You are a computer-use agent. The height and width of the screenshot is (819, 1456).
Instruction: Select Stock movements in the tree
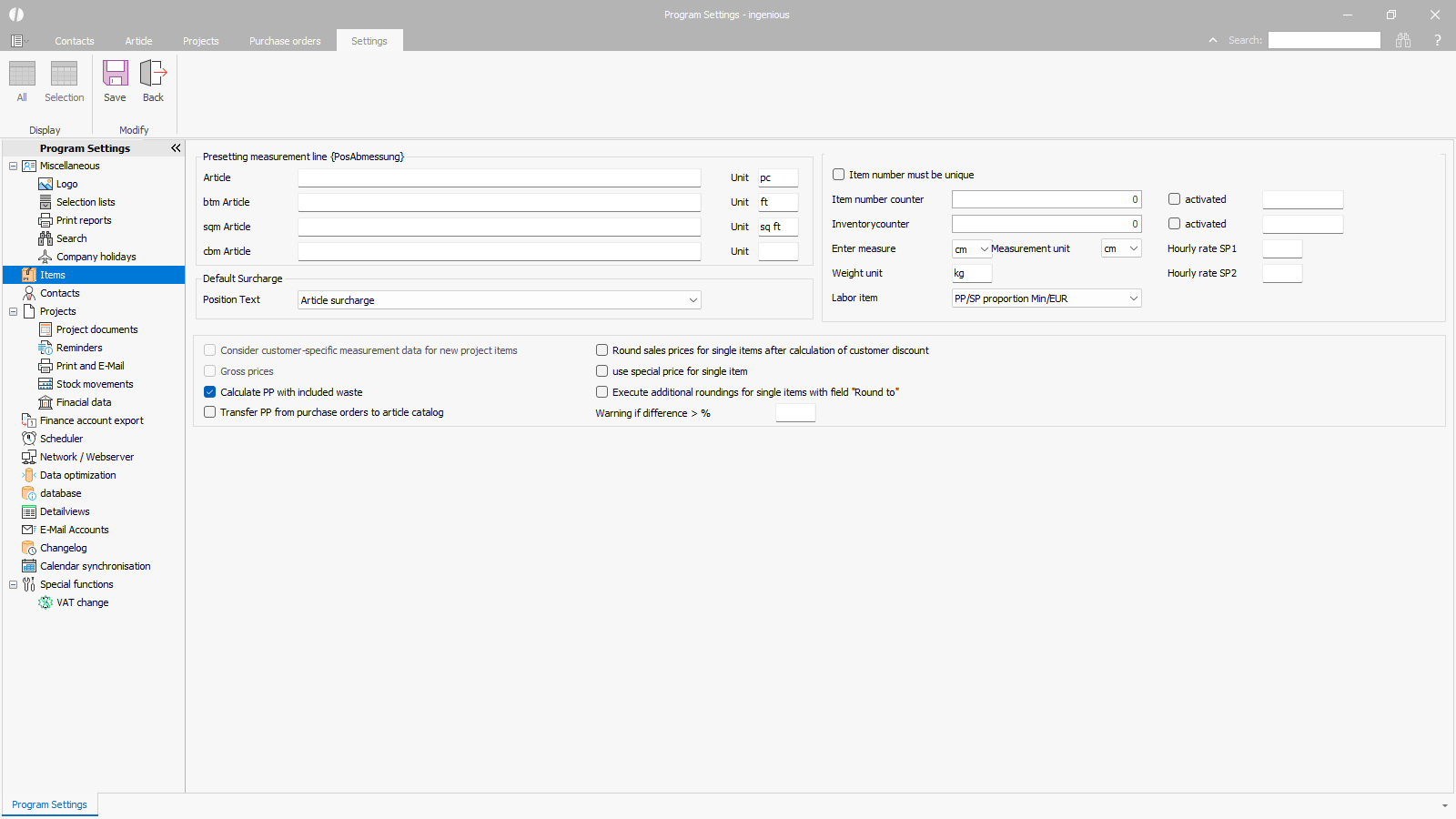(x=95, y=384)
